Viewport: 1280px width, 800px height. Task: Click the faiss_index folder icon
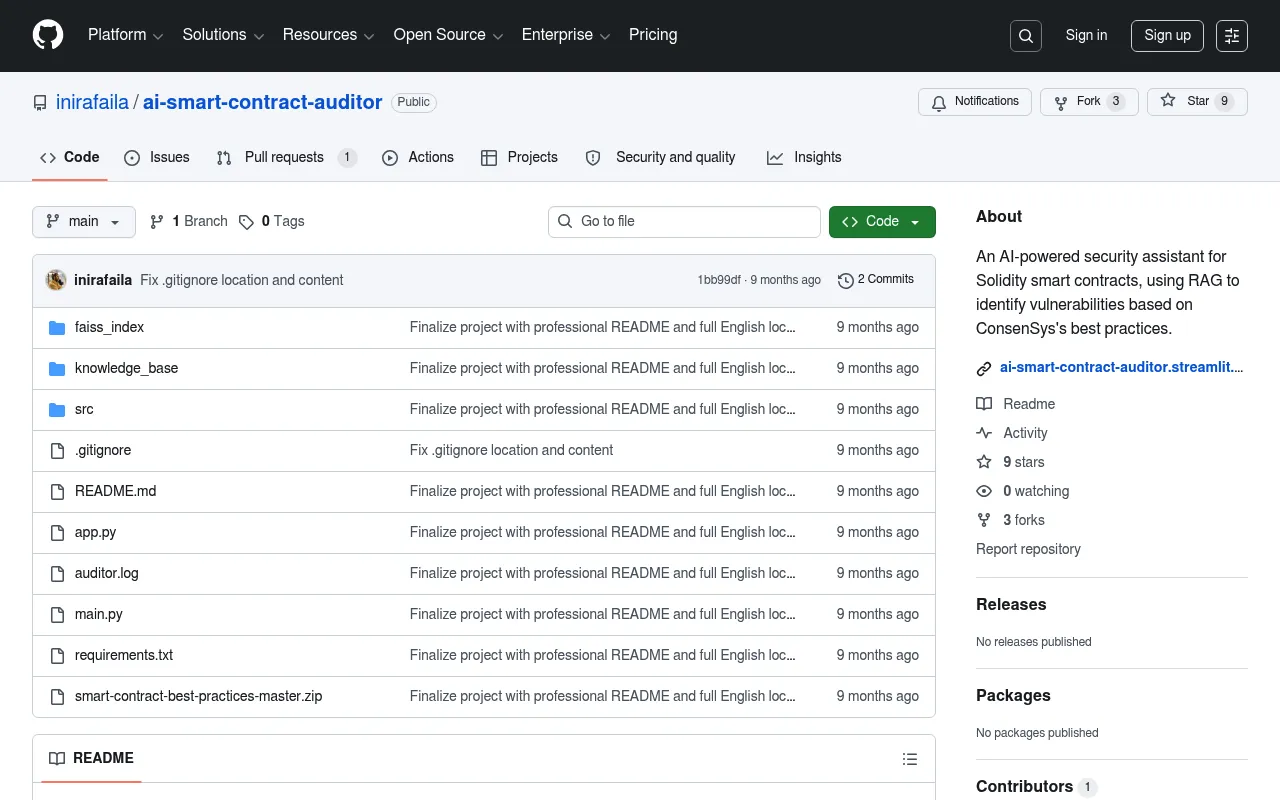tap(57, 327)
